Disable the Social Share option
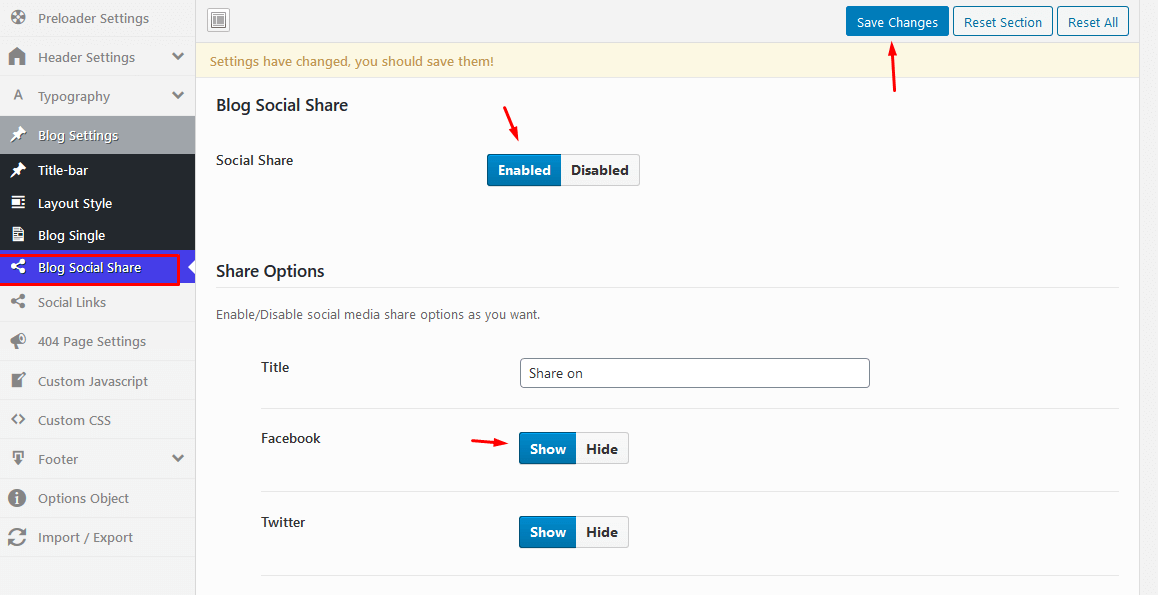The image size is (1158, 595). tap(599, 170)
